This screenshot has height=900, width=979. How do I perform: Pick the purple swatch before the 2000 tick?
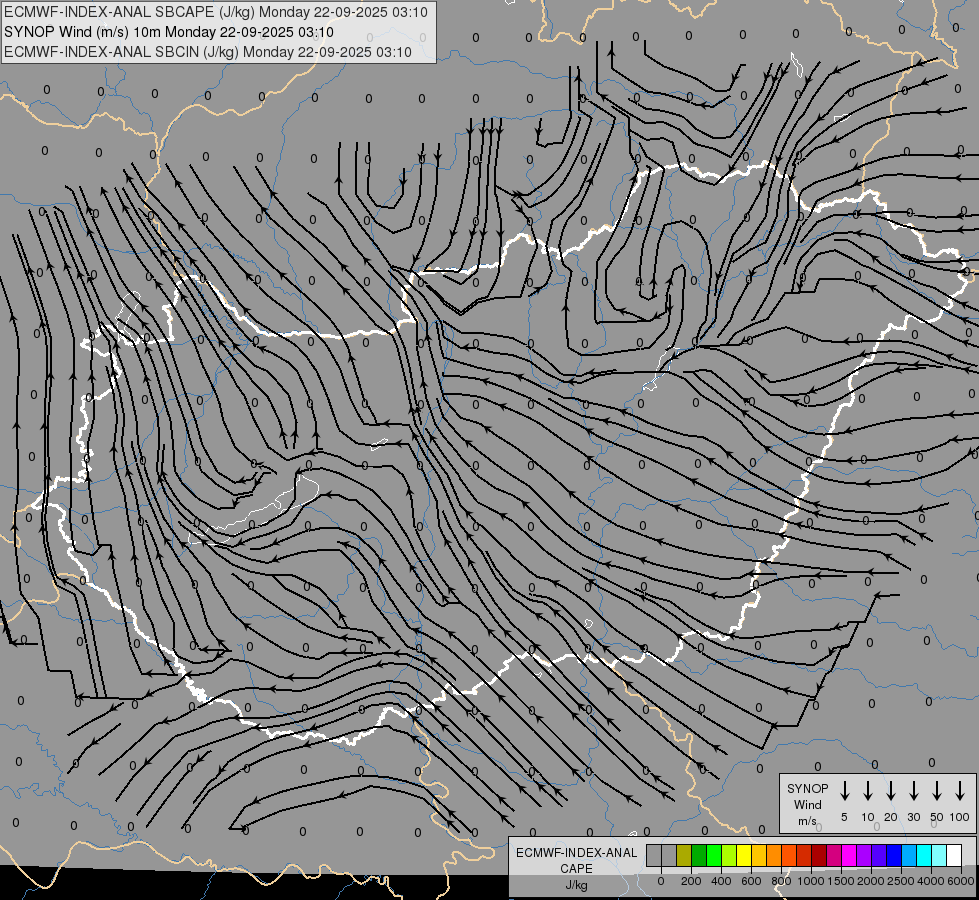point(863,855)
